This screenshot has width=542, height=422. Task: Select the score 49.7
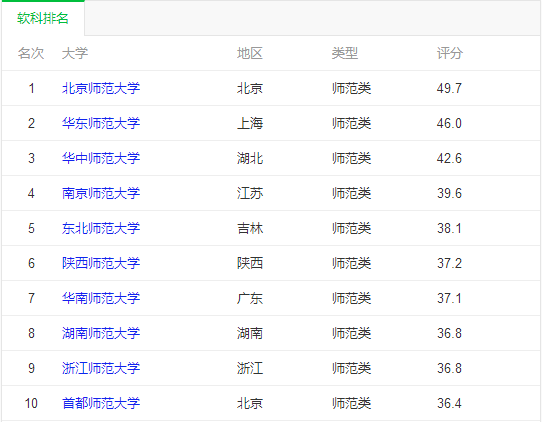[x=449, y=88]
